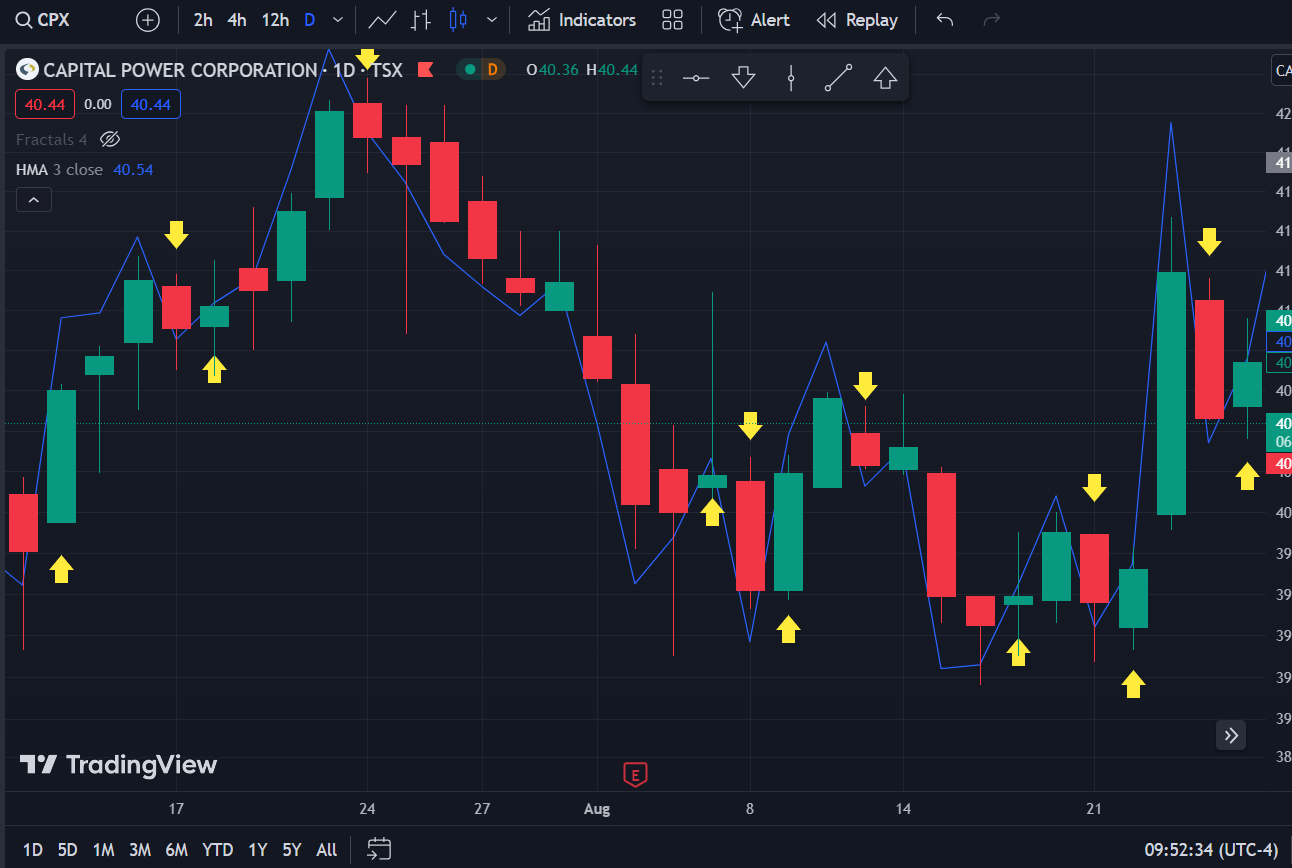Select the horizontal ray tool
Screen dimensions: 1292x868
(695, 77)
